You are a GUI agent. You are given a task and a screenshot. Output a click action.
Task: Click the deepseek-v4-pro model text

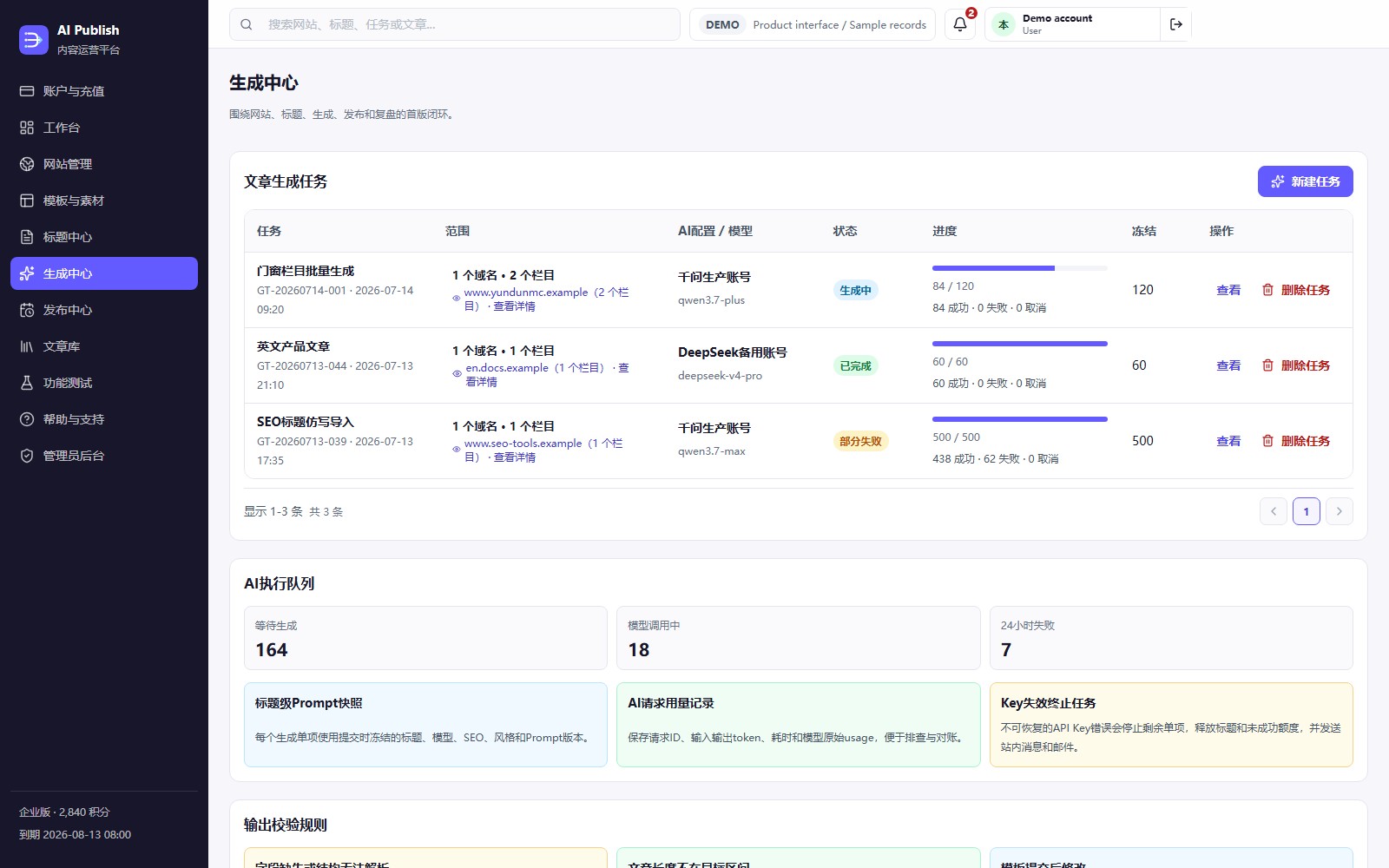pyautogui.click(x=720, y=376)
